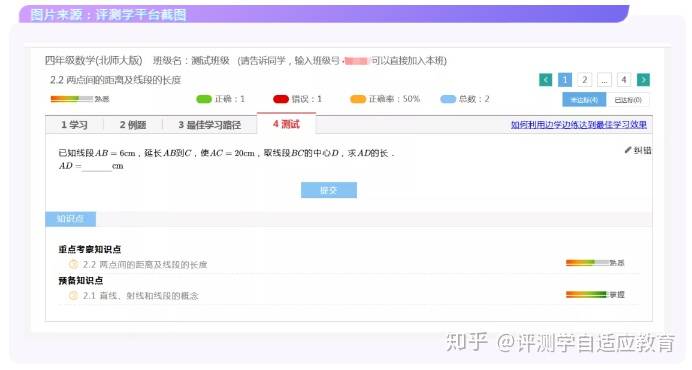Switch to the 1 学习 tab
Viewport: 692px width, 370px height.
click(75, 125)
